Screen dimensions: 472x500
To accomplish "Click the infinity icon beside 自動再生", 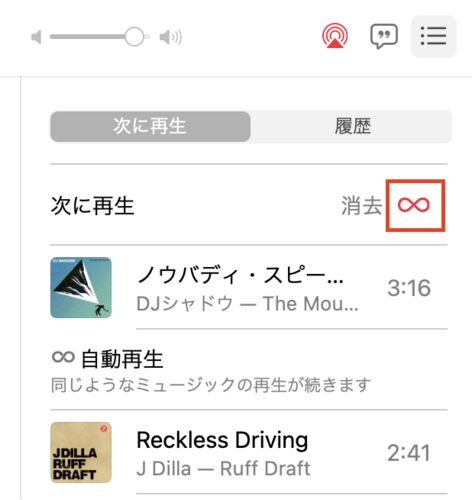I will tap(63, 357).
